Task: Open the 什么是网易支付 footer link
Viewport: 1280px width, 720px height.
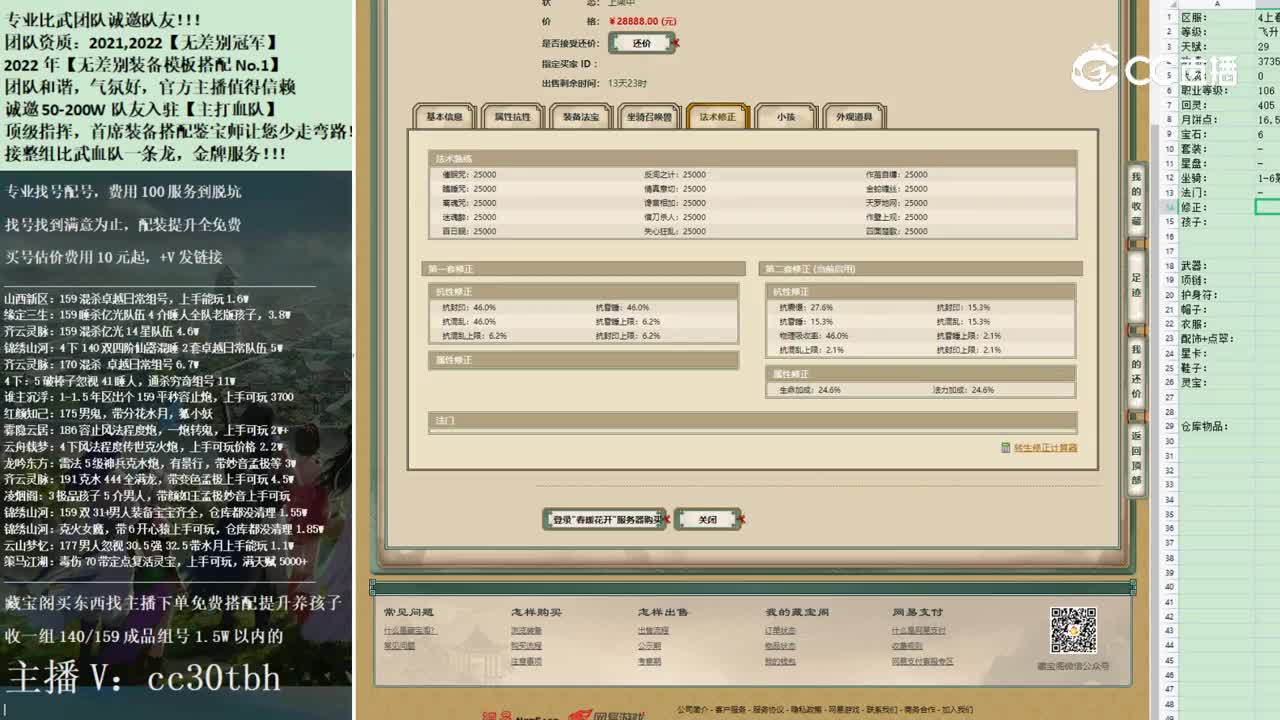Action: coord(918,631)
